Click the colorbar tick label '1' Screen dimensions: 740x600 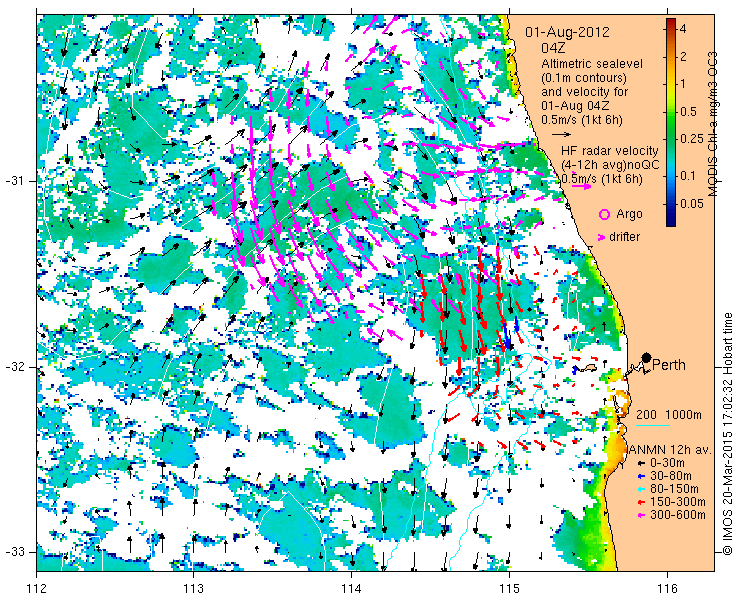point(682,84)
